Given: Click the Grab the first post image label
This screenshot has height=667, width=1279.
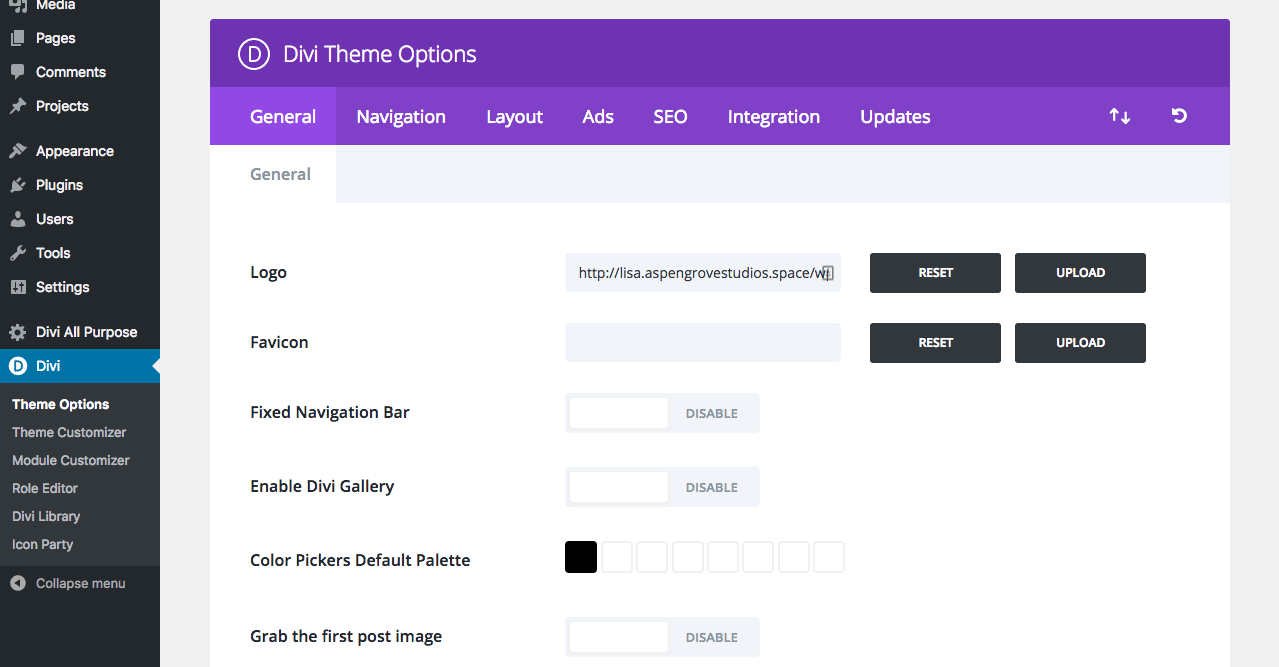Looking at the screenshot, I should coord(346,636).
